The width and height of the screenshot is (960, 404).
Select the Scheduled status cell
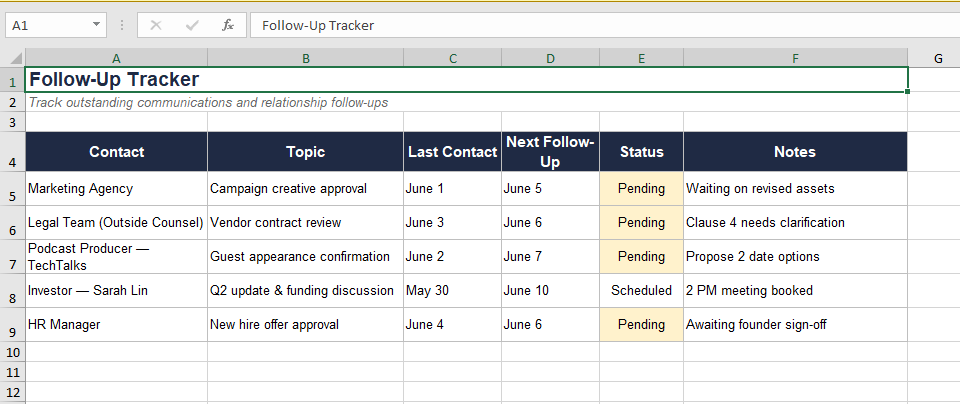click(x=642, y=291)
